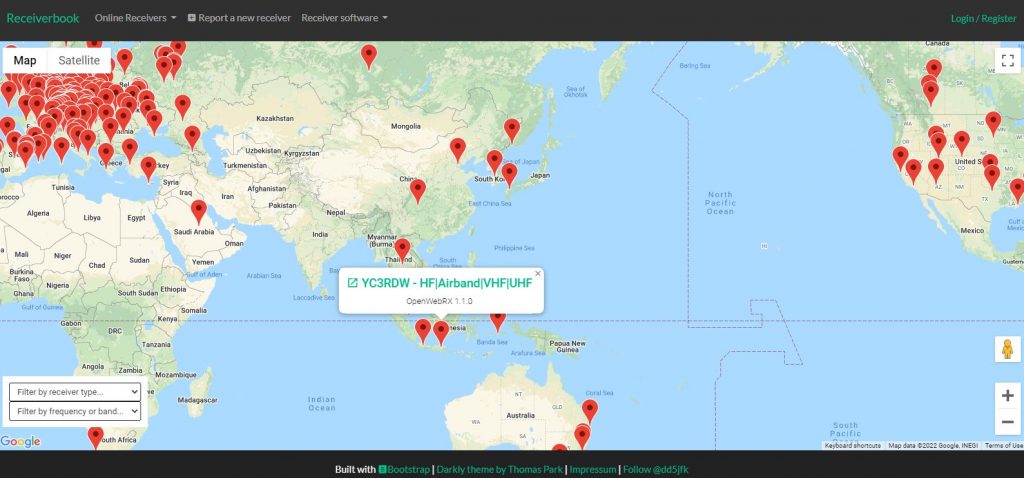This screenshot has width=1024, height=478.
Task: Select the marker near Beijing
Action: pyautogui.click(x=458, y=150)
